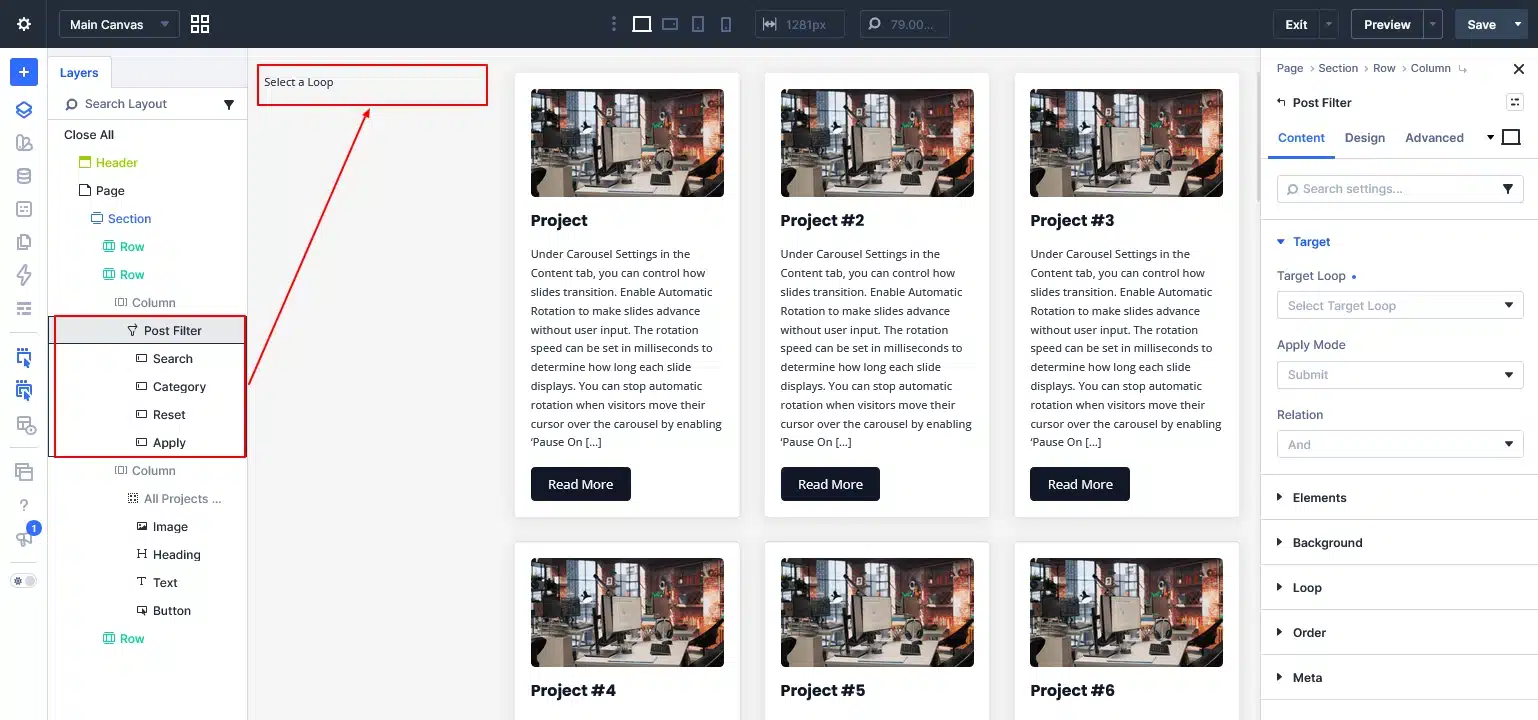Click the lightning bolt icon in sidebar
The height and width of the screenshot is (720, 1538).
[24, 275]
